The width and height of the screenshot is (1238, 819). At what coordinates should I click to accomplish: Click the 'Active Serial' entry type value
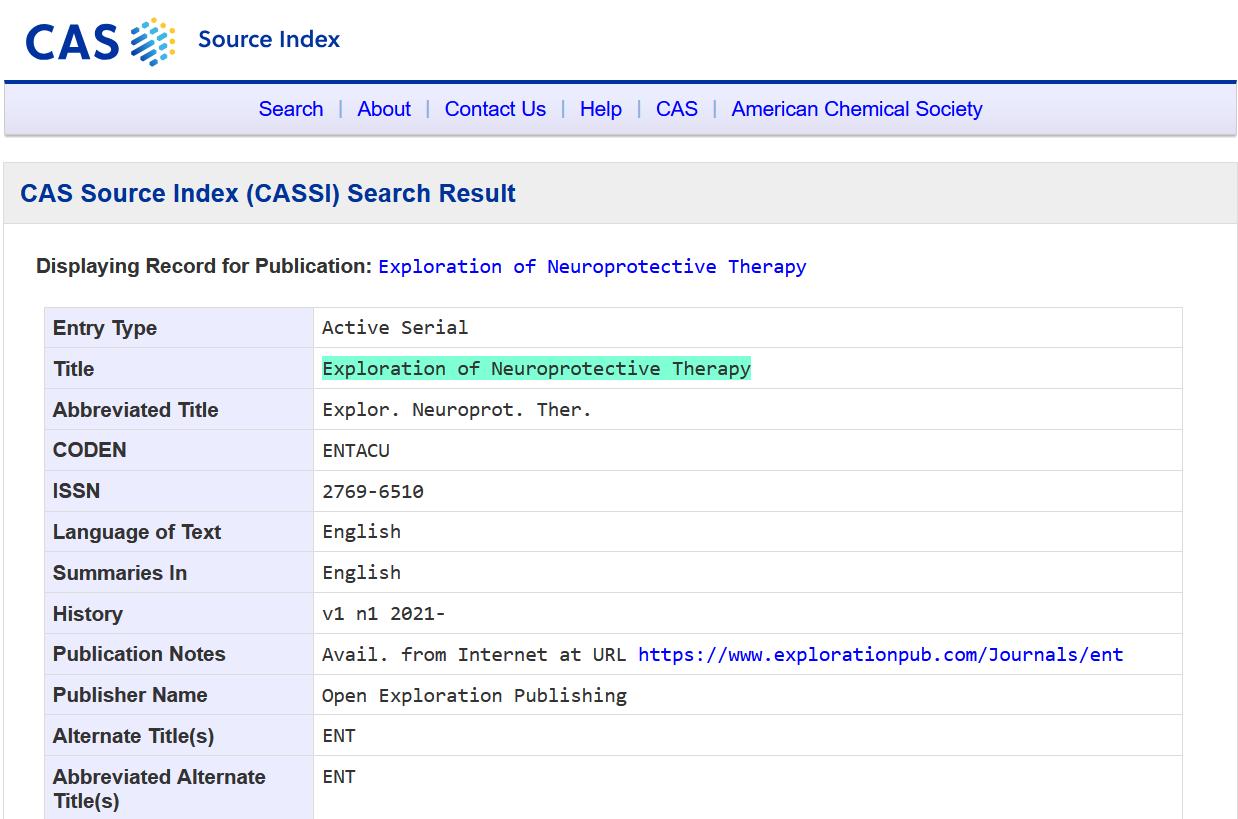[x=395, y=328]
